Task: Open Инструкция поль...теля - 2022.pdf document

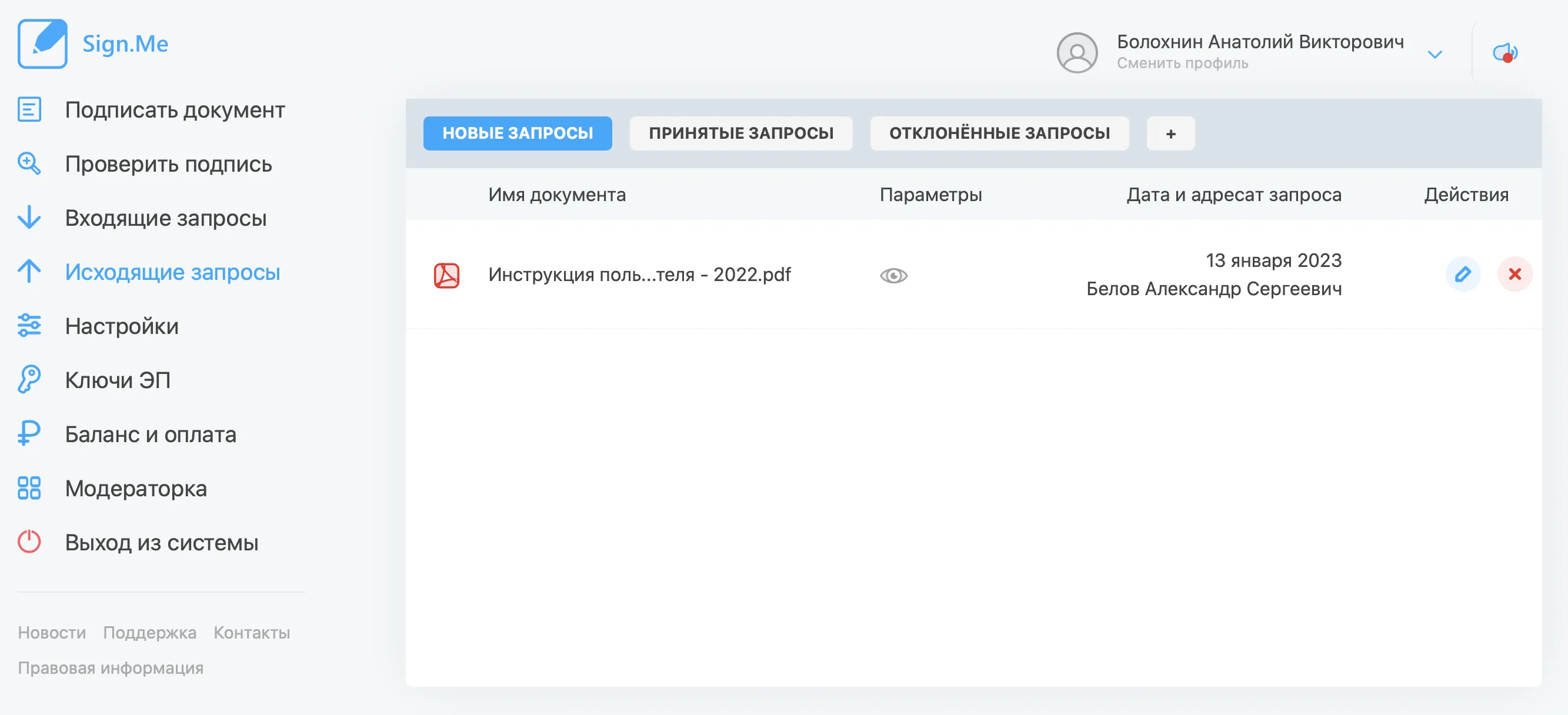Action: tap(639, 275)
